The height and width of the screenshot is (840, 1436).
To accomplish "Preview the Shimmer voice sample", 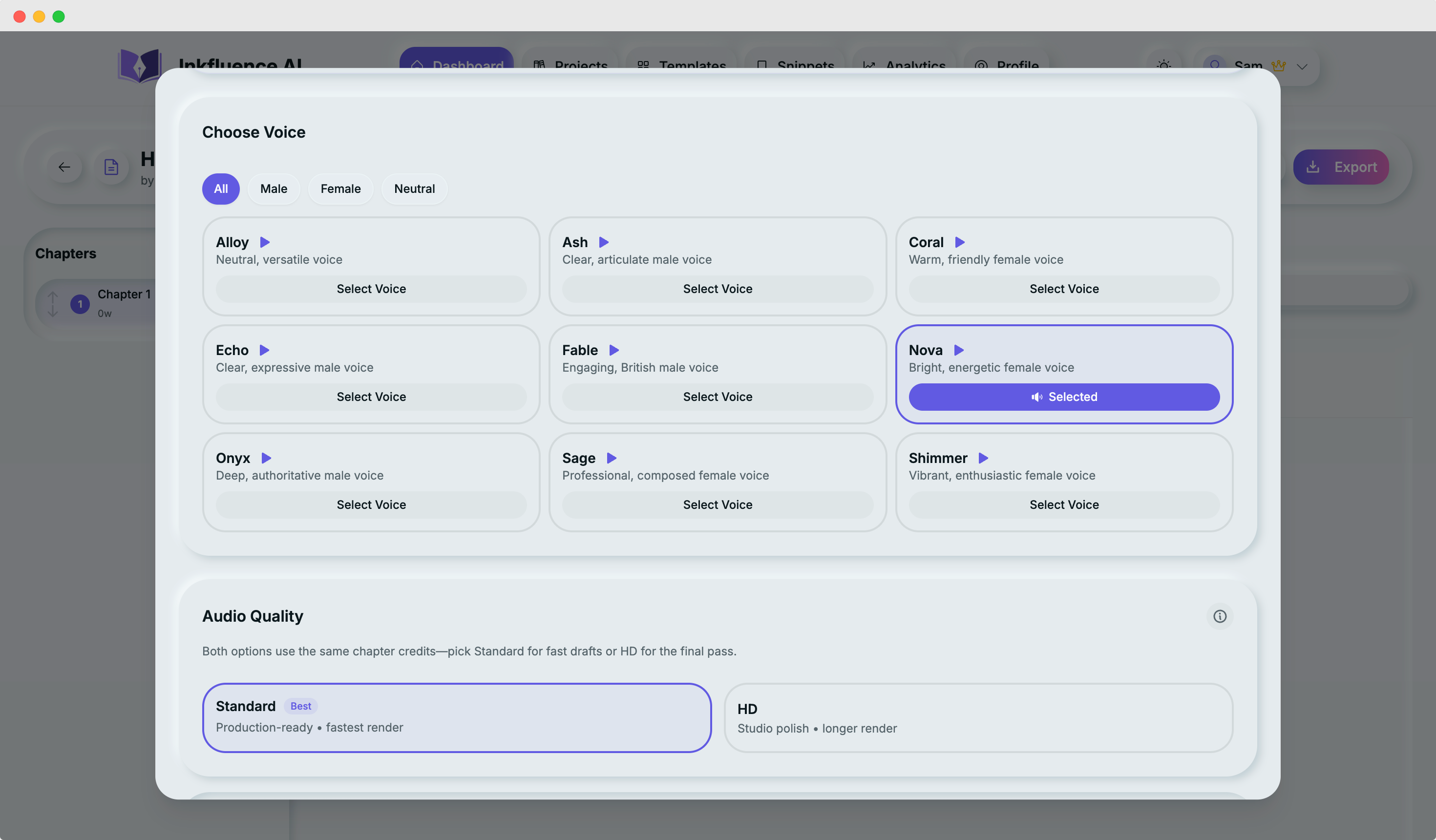I will coord(983,458).
